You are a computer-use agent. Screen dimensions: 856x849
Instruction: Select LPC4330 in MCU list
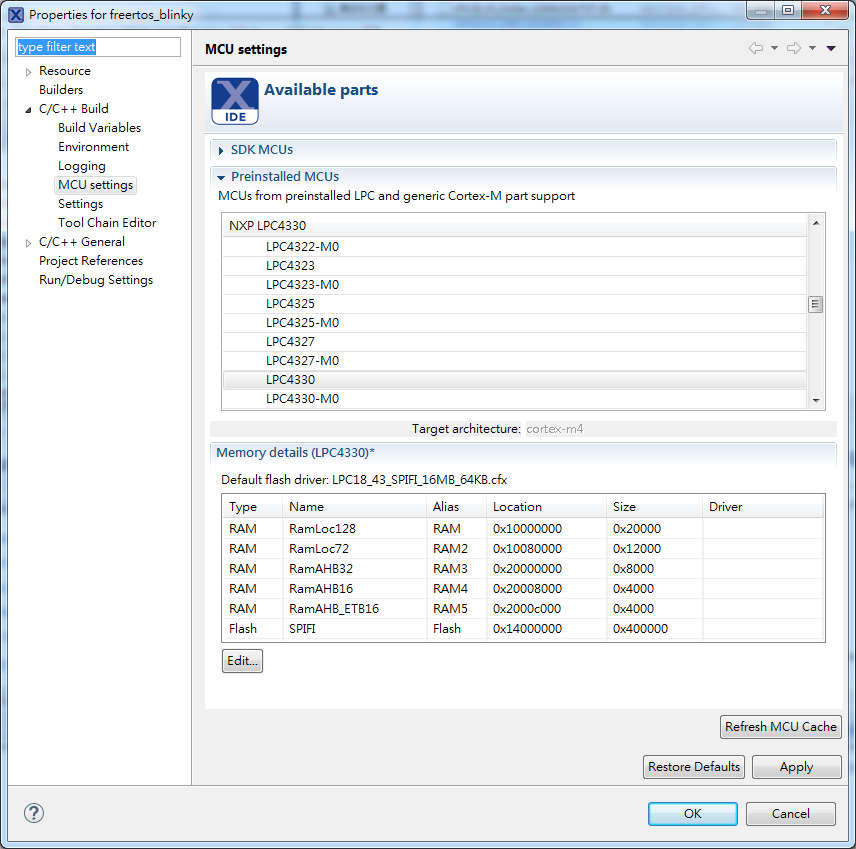(x=514, y=380)
